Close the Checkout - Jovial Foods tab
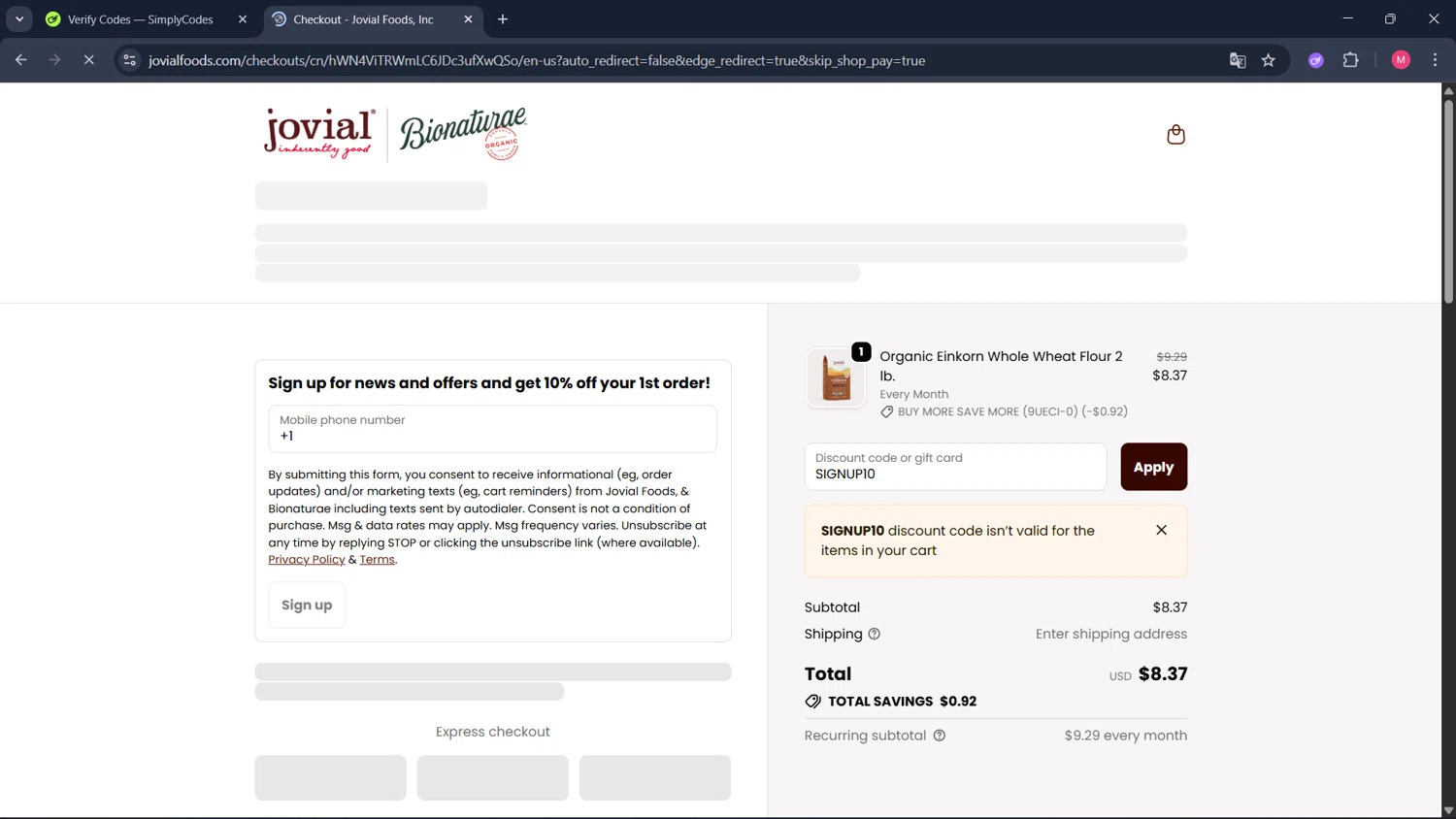The width and height of the screenshot is (1456, 819). point(468,19)
